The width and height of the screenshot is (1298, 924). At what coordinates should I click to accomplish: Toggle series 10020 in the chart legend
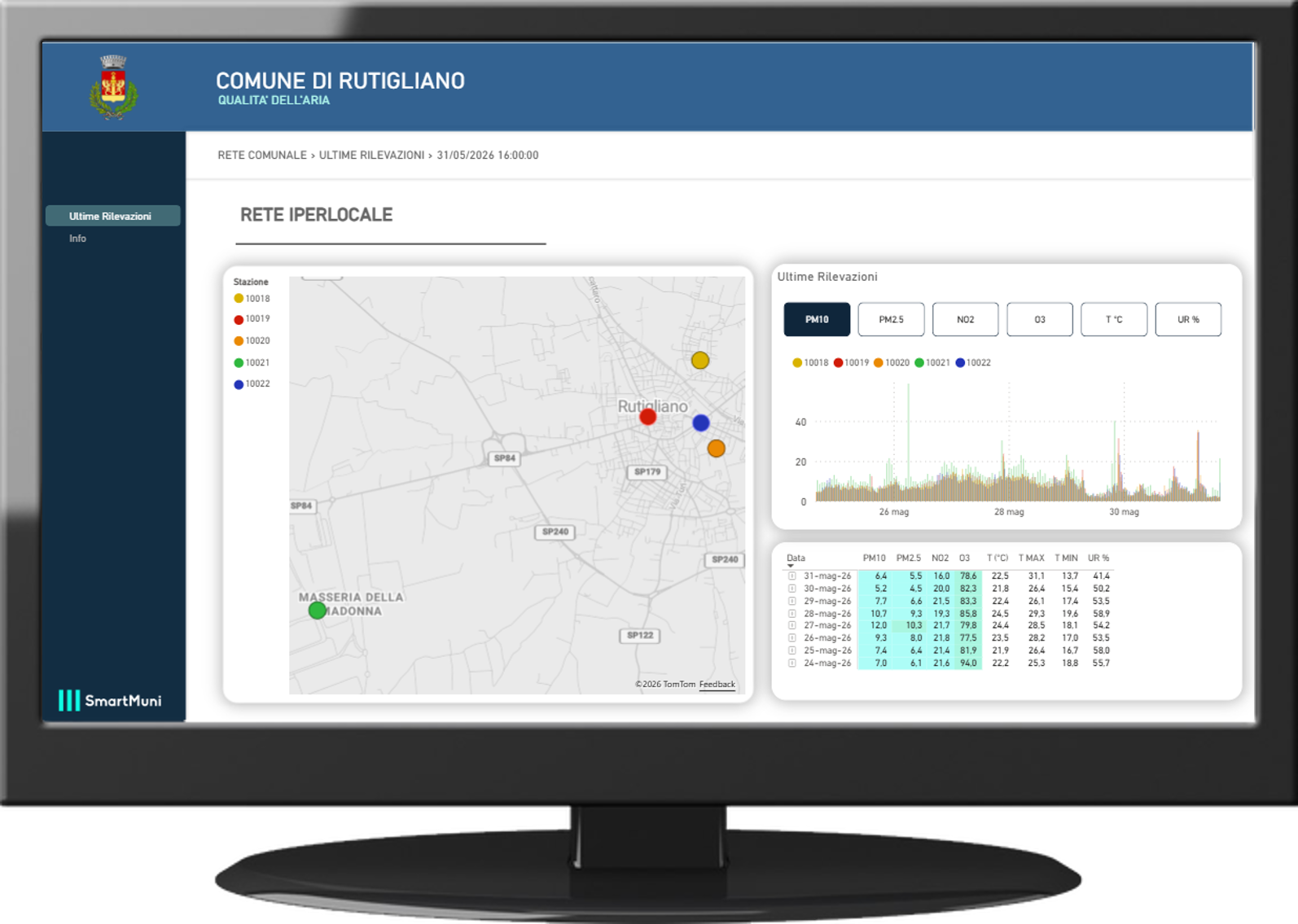click(x=892, y=363)
